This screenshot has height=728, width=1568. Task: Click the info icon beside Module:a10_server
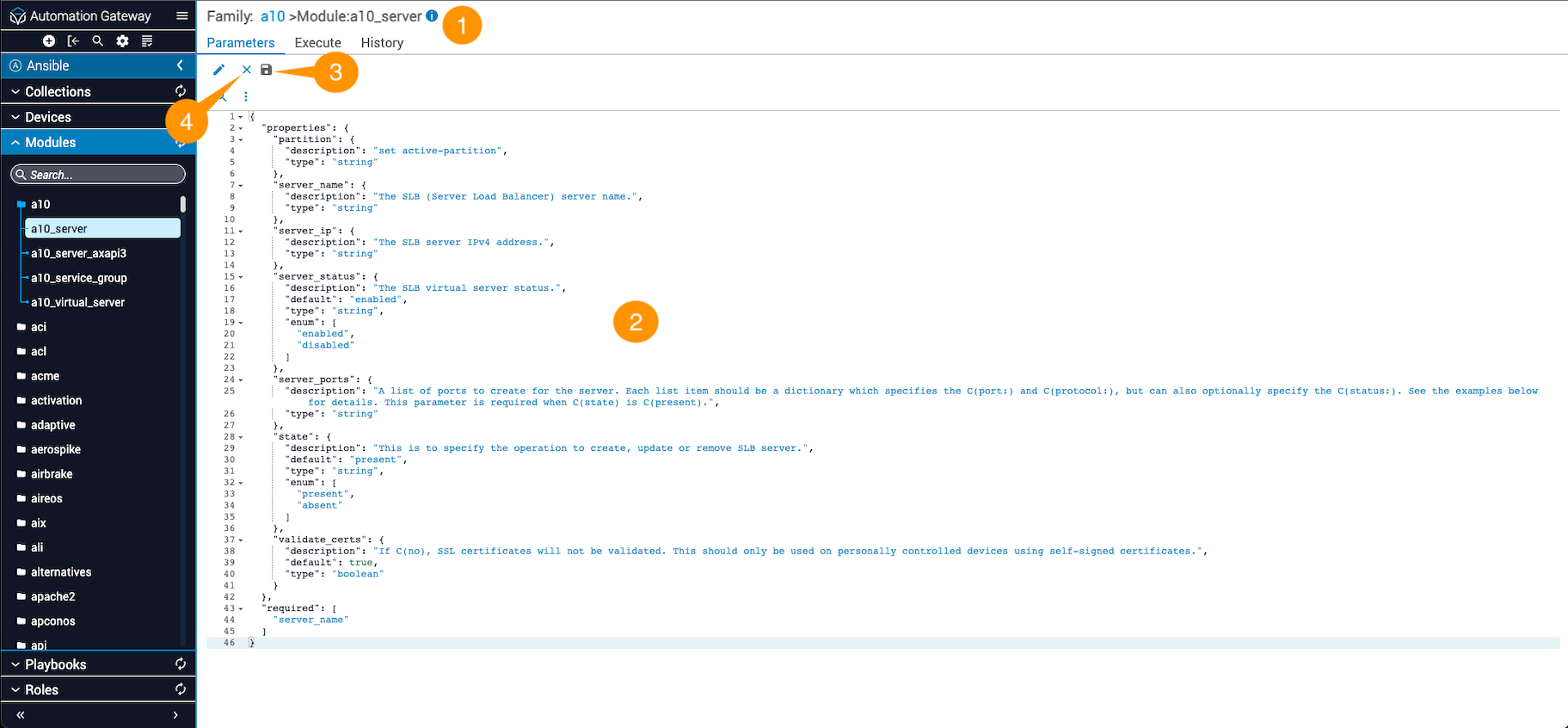432,15
